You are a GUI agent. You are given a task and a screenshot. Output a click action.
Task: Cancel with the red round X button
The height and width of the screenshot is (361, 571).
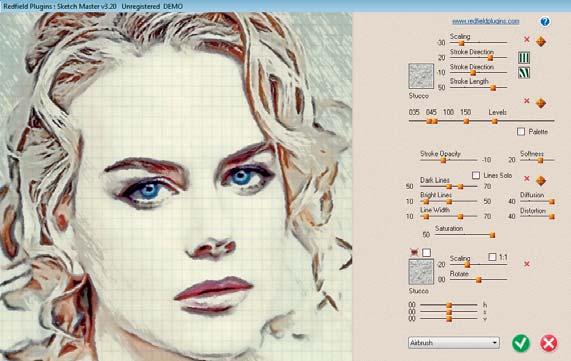[x=548, y=343]
